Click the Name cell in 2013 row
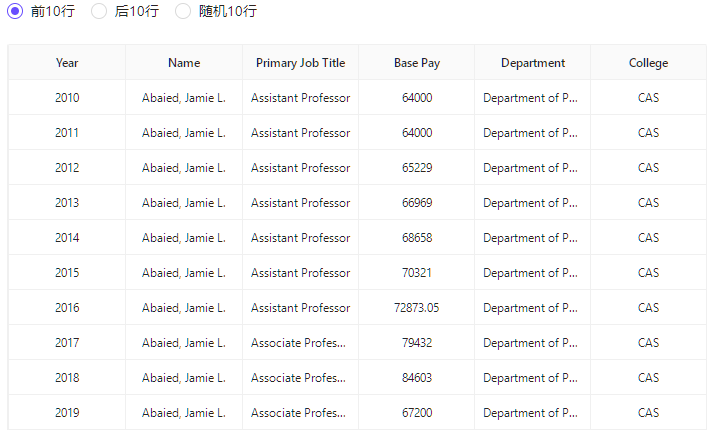713x435 pixels. point(184,203)
